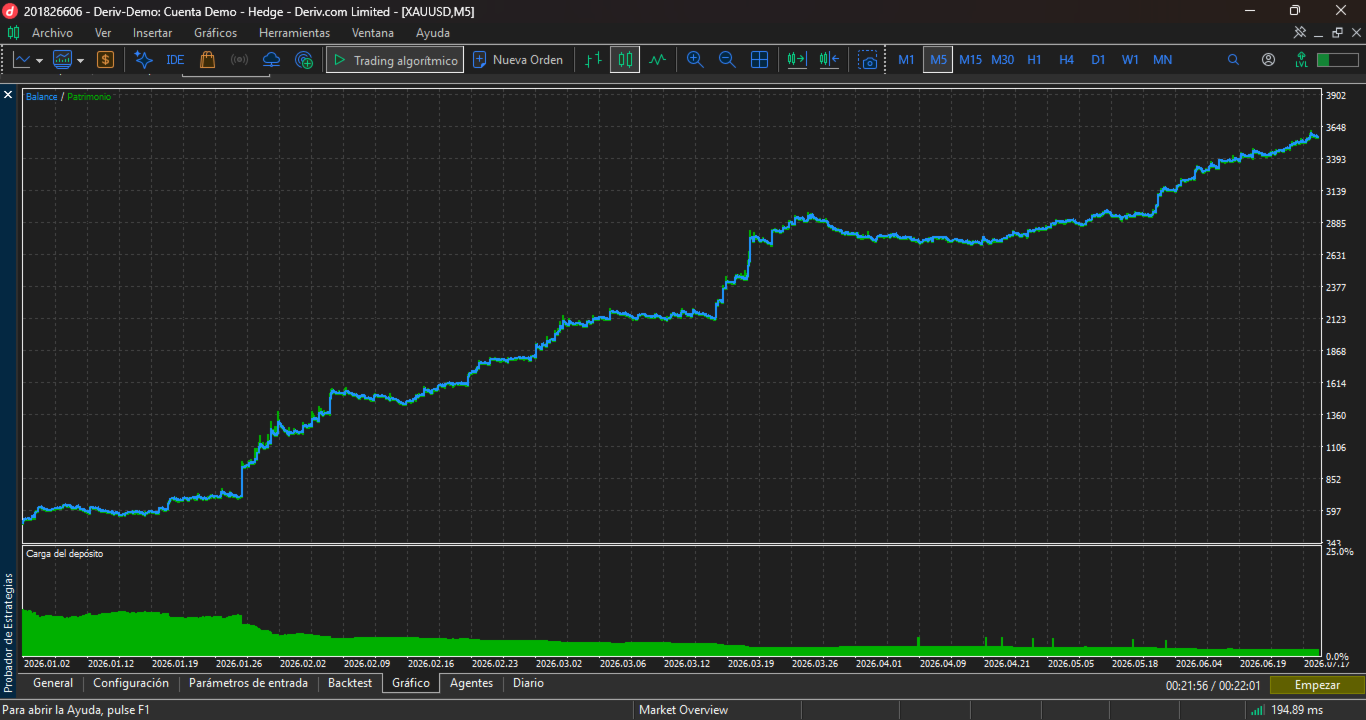Click the tile windows grid icon
This screenshot has height=720, width=1366.
[759, 60]
